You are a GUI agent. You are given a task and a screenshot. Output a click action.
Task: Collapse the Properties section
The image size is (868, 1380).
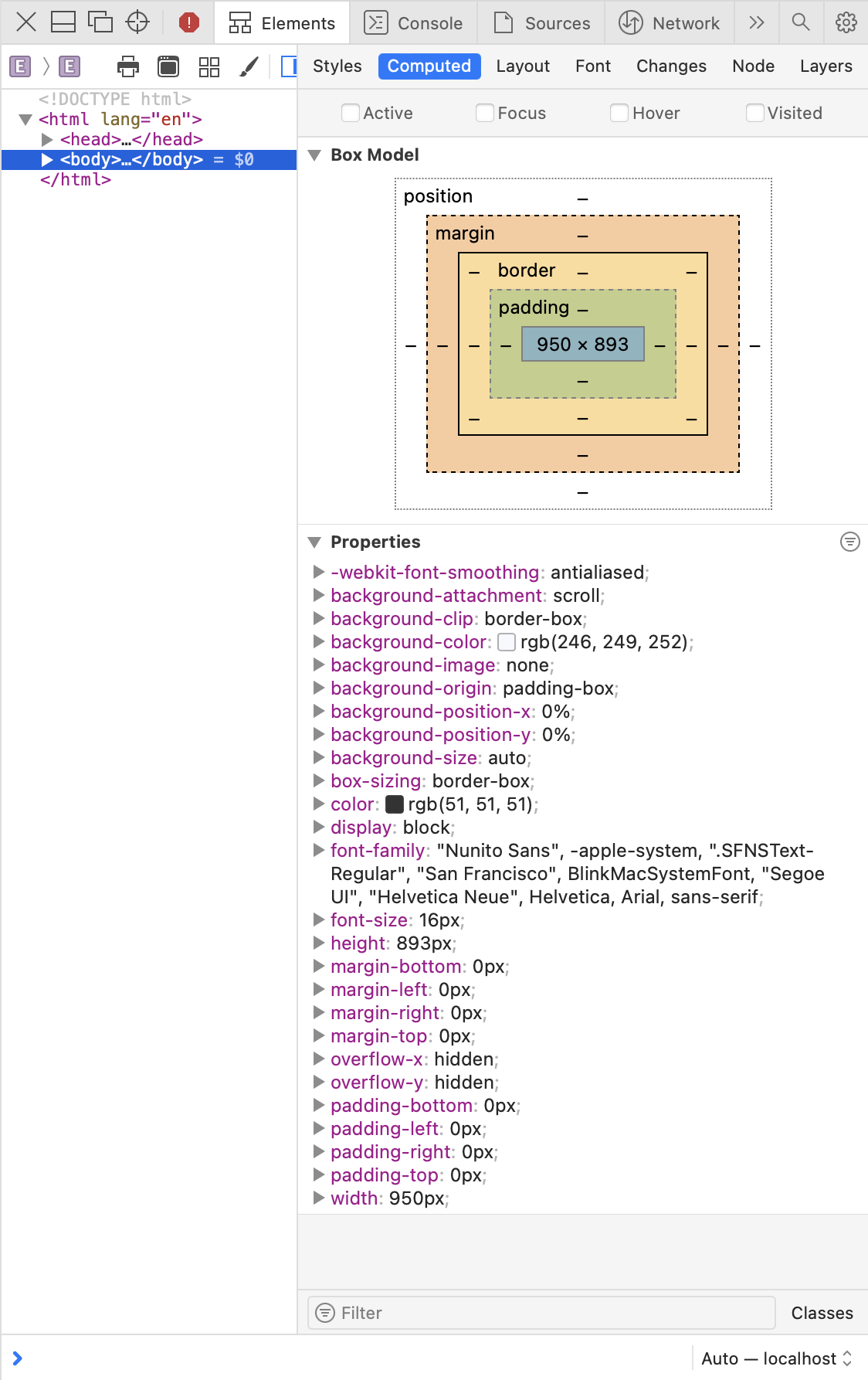pos(314,542)
